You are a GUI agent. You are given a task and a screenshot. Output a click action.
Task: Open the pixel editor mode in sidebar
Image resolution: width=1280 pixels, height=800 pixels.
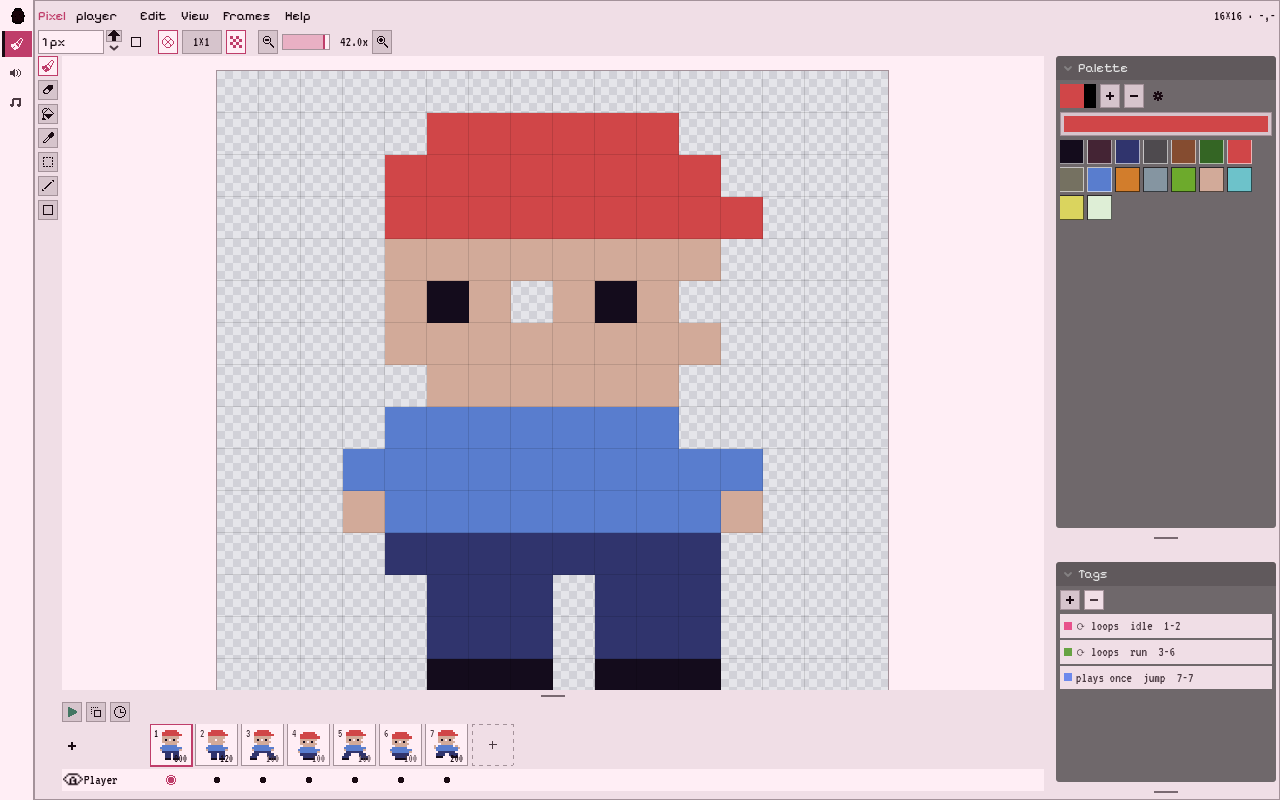[17, 44]
